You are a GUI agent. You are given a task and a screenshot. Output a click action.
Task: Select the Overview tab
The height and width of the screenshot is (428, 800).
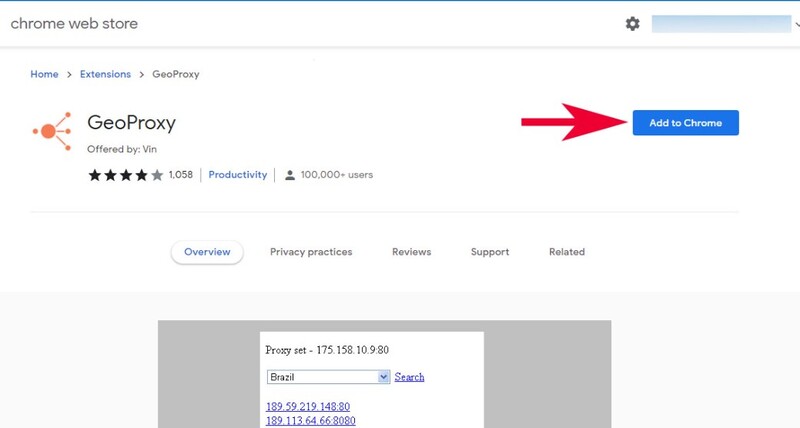click(x=207, y=252)
